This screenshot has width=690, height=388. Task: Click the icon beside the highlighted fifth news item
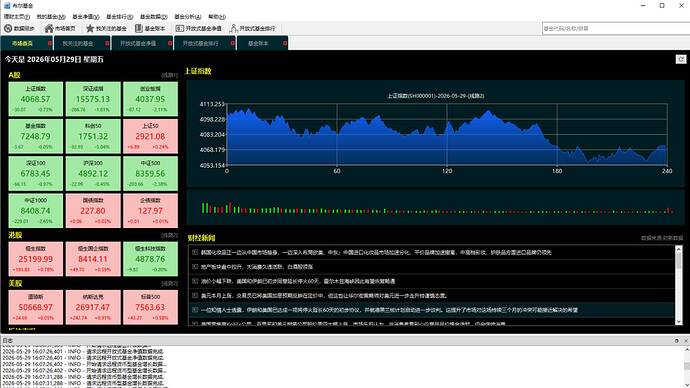click(x=195, y=310)
